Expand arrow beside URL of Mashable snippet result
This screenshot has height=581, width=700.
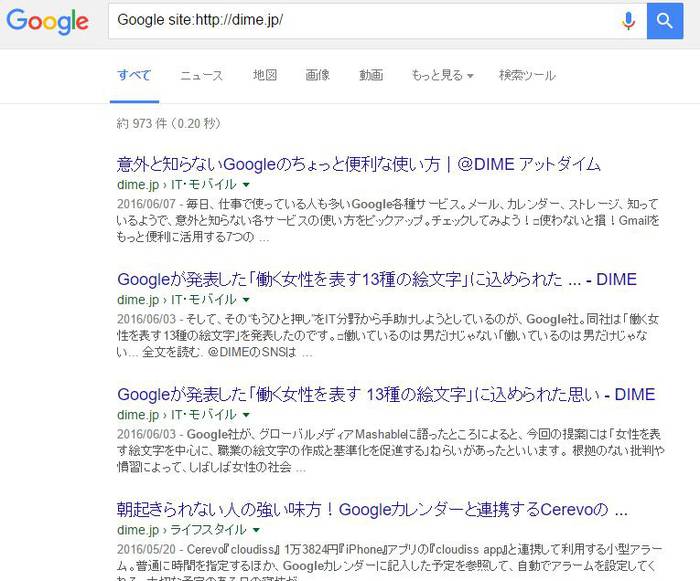[x=246, y=415]
